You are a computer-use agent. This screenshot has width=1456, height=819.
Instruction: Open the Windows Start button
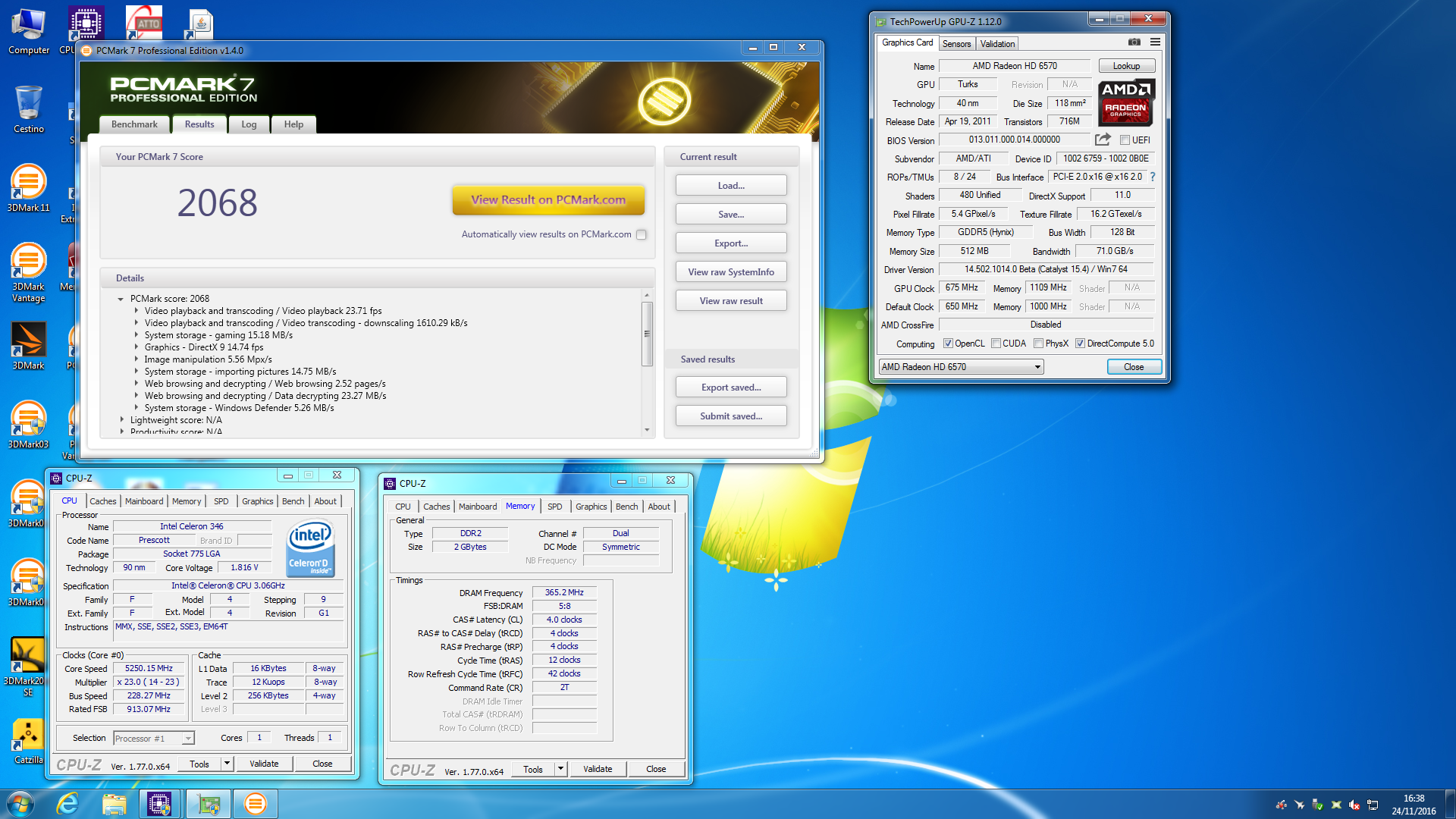coord(20,804)
